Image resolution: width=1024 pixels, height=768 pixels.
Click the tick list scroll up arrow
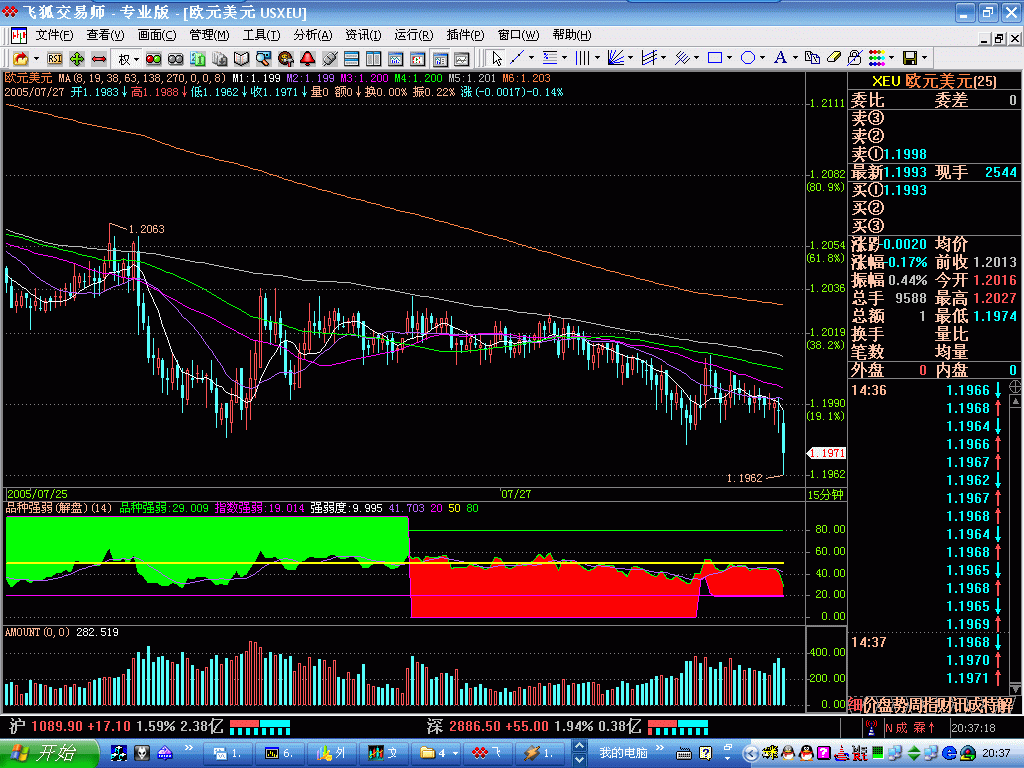point(1016,402)
